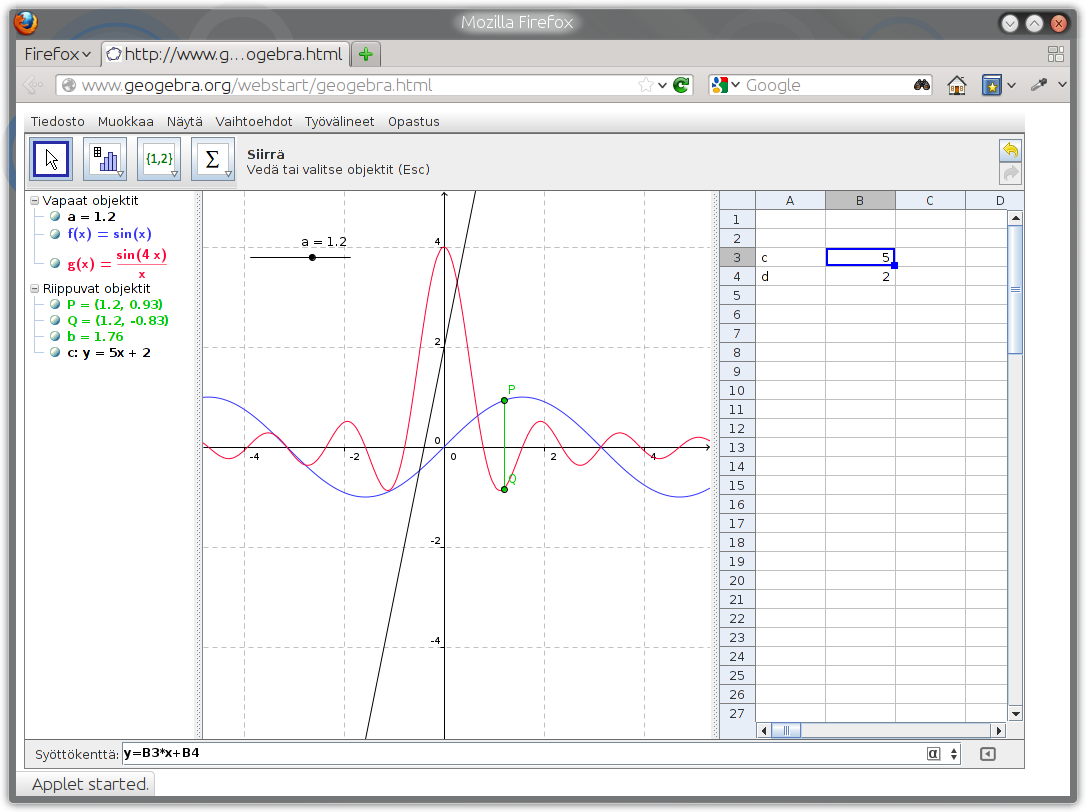Click the pin/tool icon in Firefox toolbar
The width and height of the screenshot is (1086, 812).
point(1039,85)
